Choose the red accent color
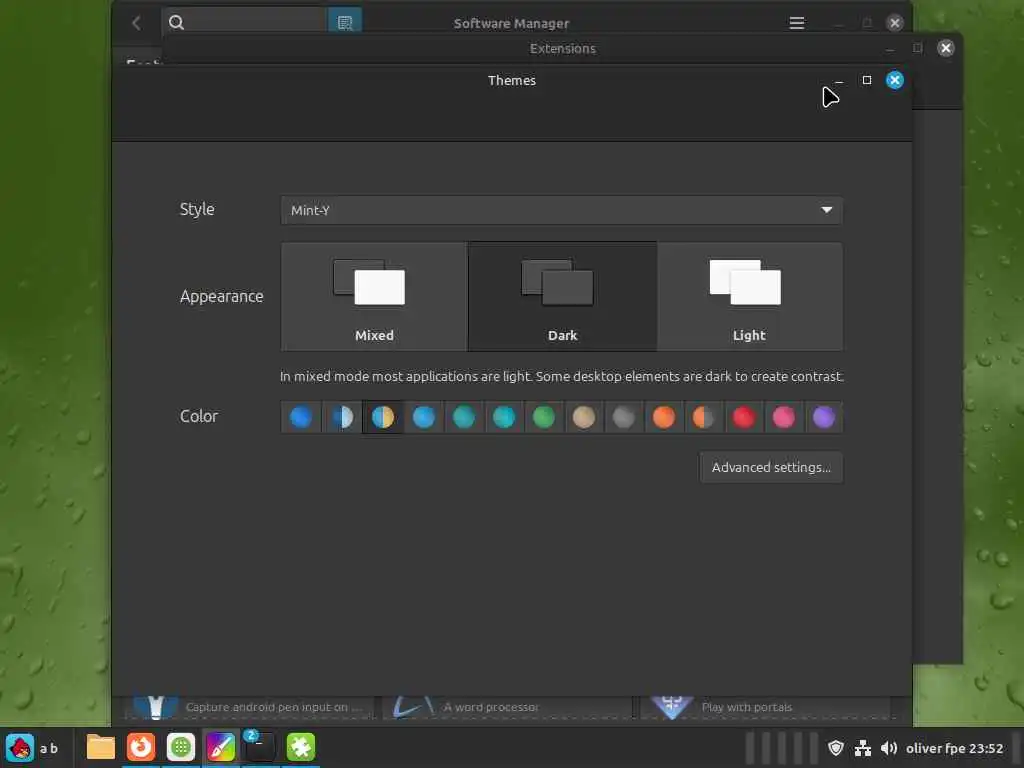The height and width of the screenshot is (768, 1024). coord(744,417)
